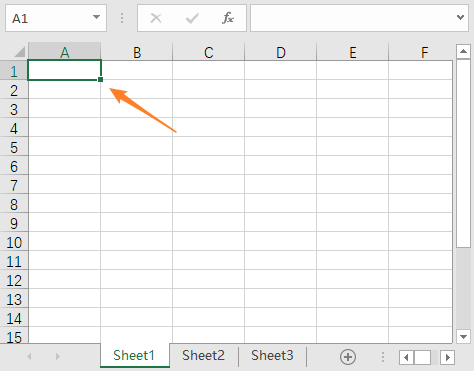Click vertical scrollbar down arrow

tap(463, 337)
